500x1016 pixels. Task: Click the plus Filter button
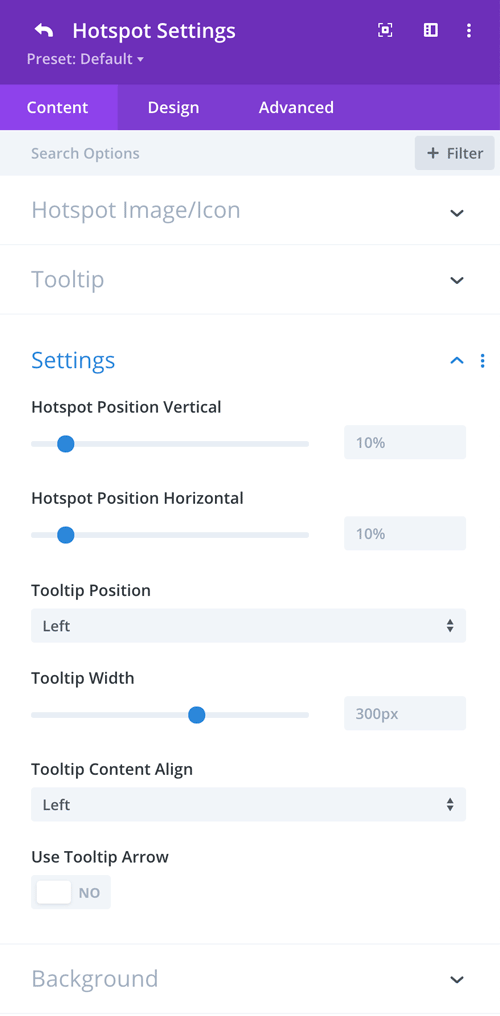point(455,153)
